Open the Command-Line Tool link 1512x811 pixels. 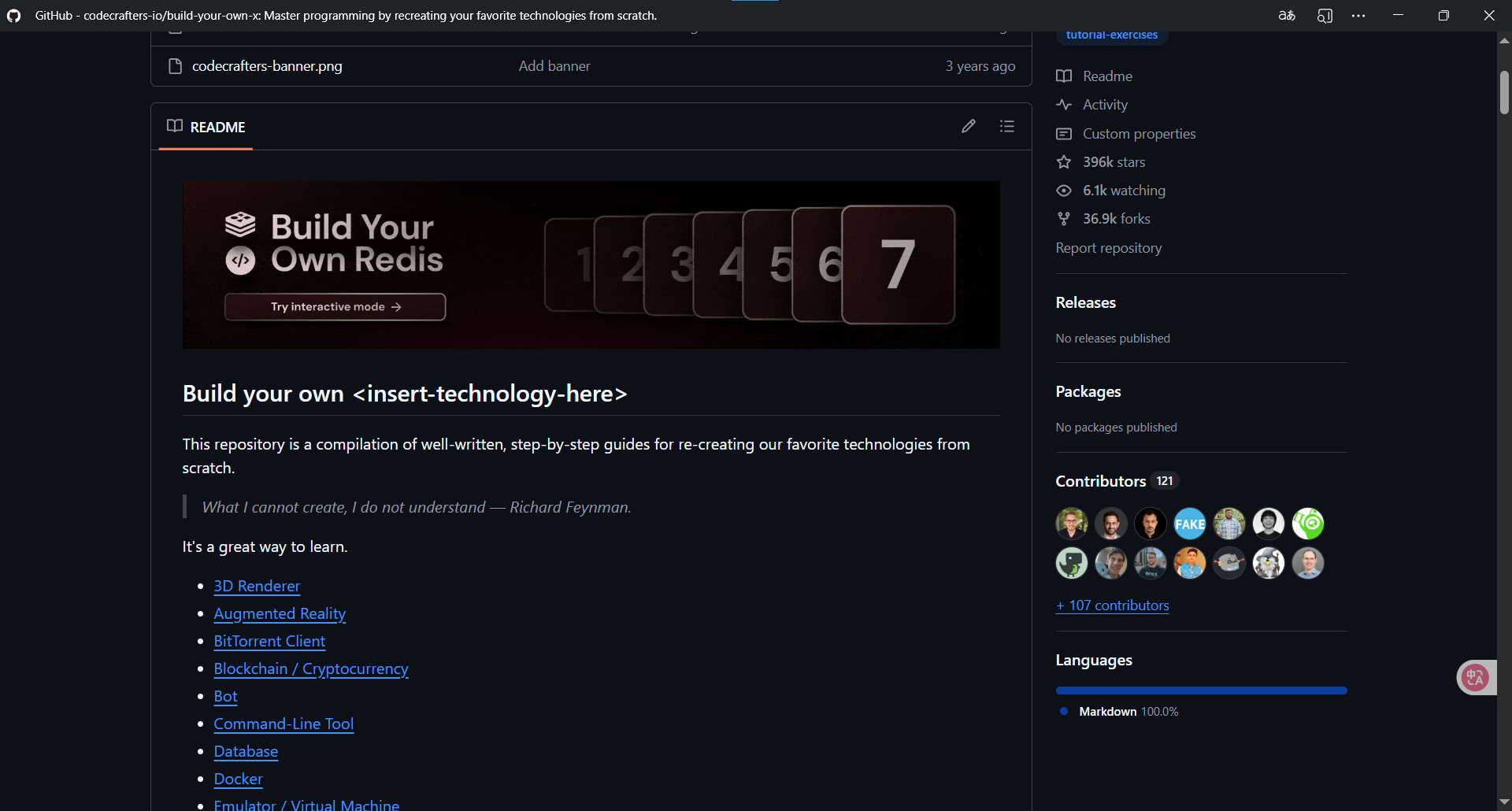coord(283,724)
